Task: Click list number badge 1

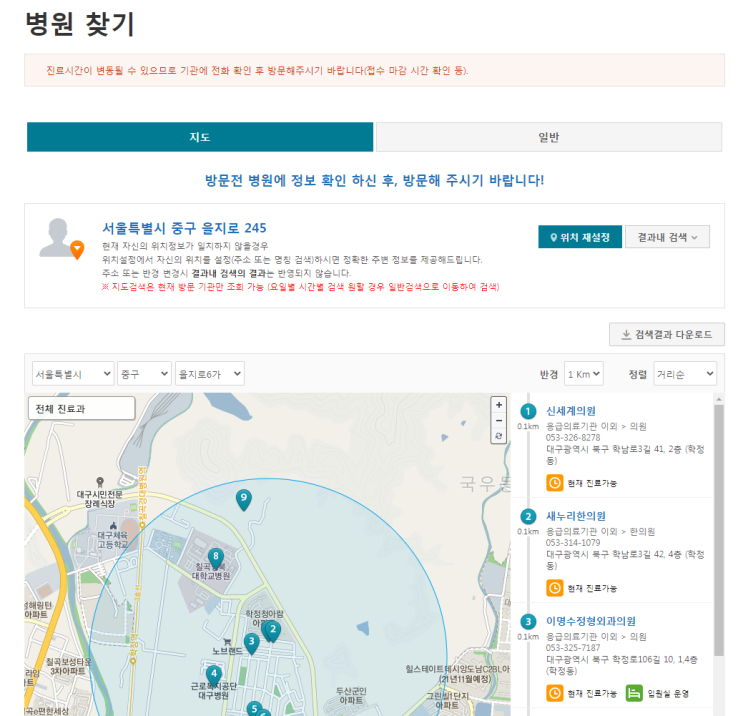Action: coord(528,411)
